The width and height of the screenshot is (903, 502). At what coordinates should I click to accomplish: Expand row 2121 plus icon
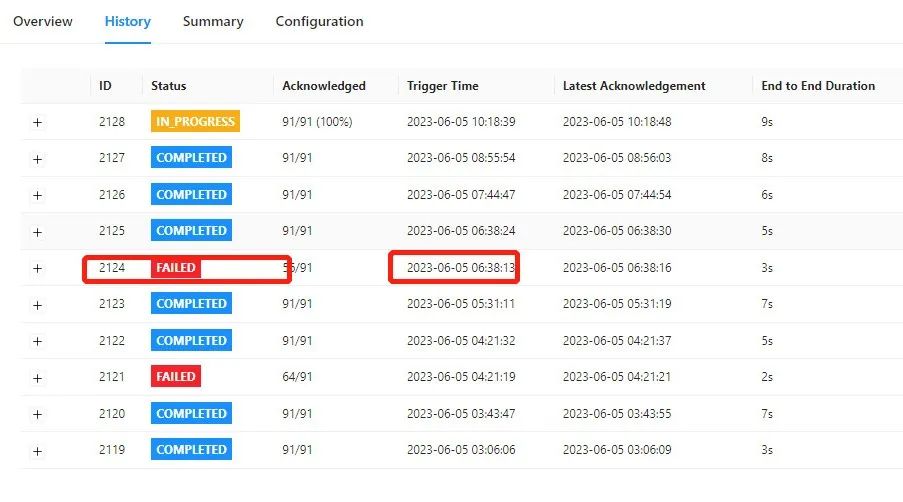tap(38, 378)
